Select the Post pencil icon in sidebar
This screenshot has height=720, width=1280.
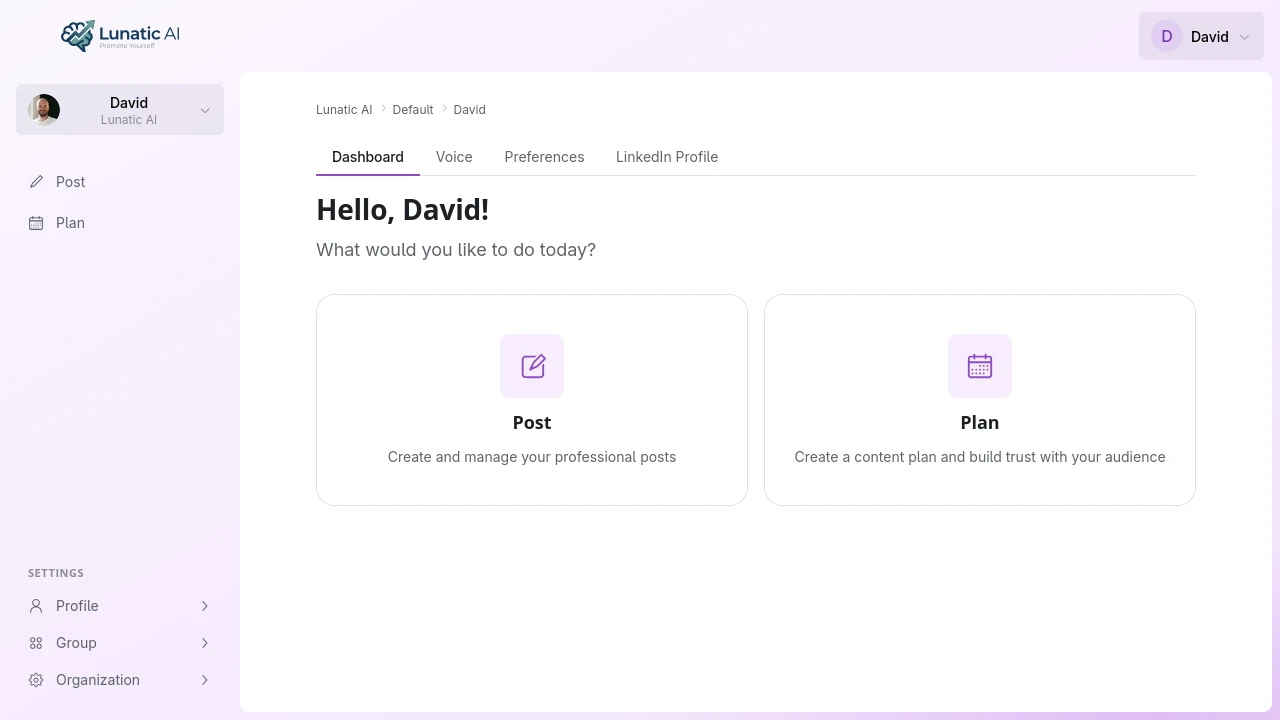click(x=36, y=181)
